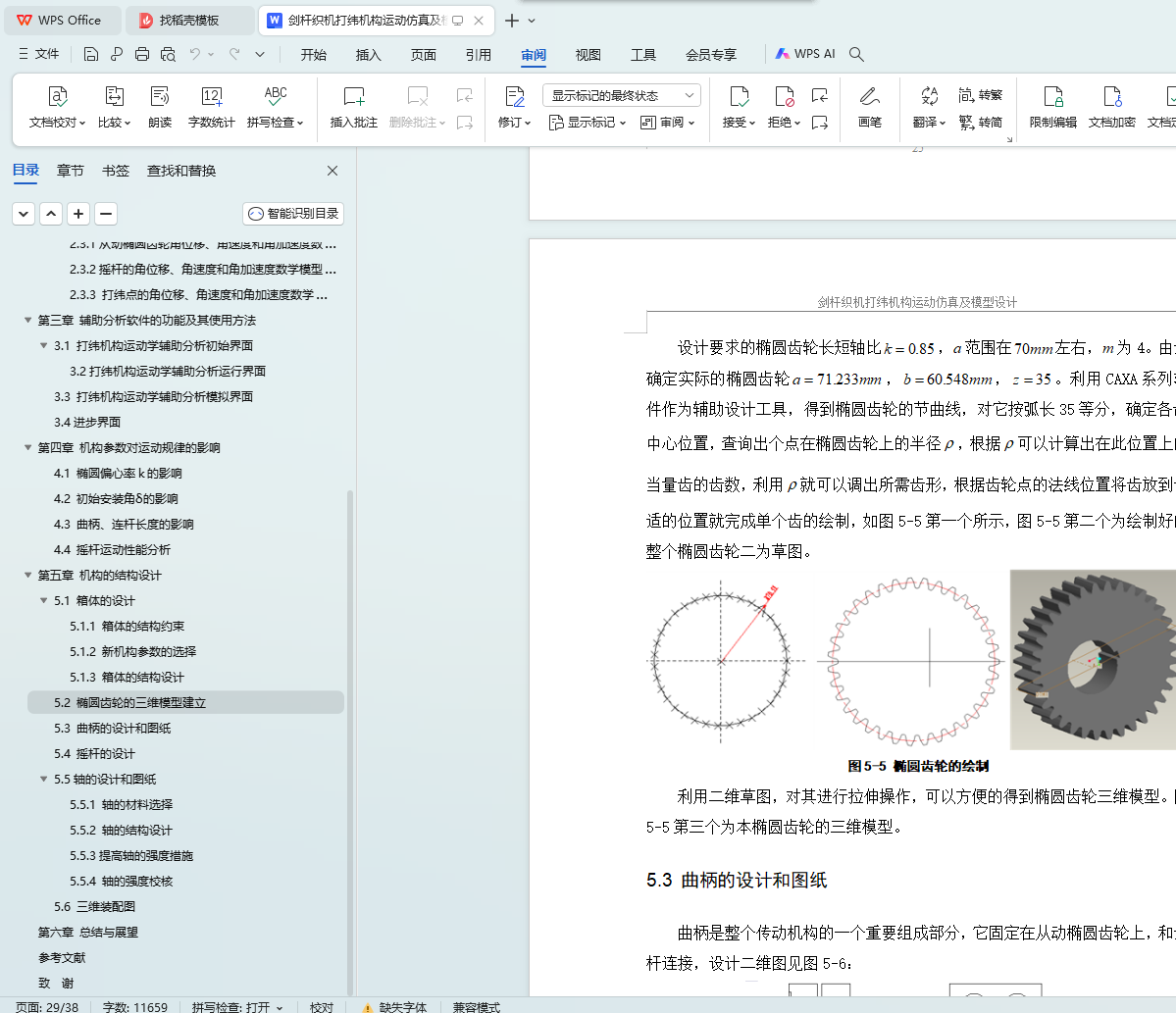Click the undo arrow icon

(x=195, y=54)
